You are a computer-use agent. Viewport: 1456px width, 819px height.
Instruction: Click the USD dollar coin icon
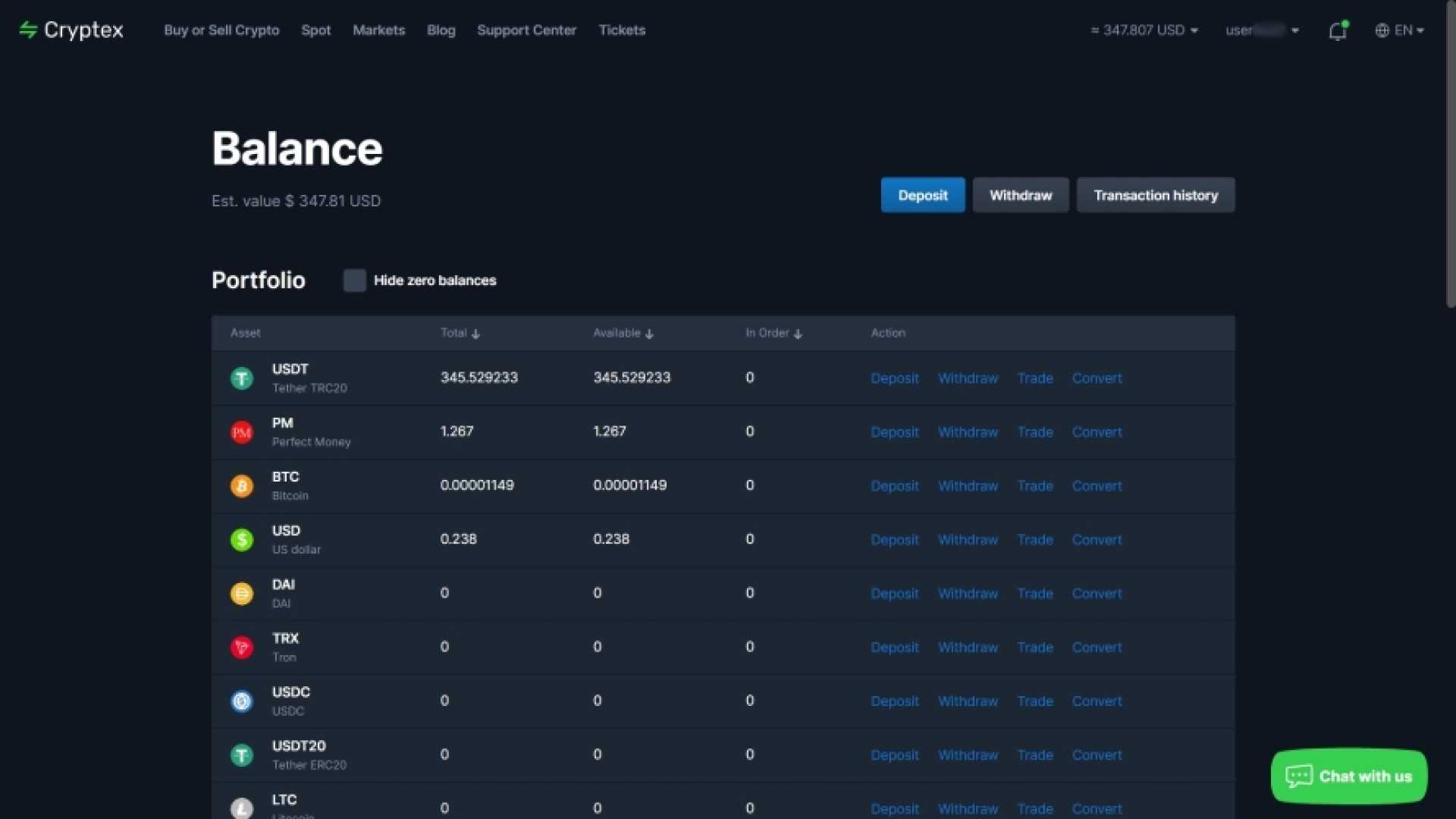242,539
